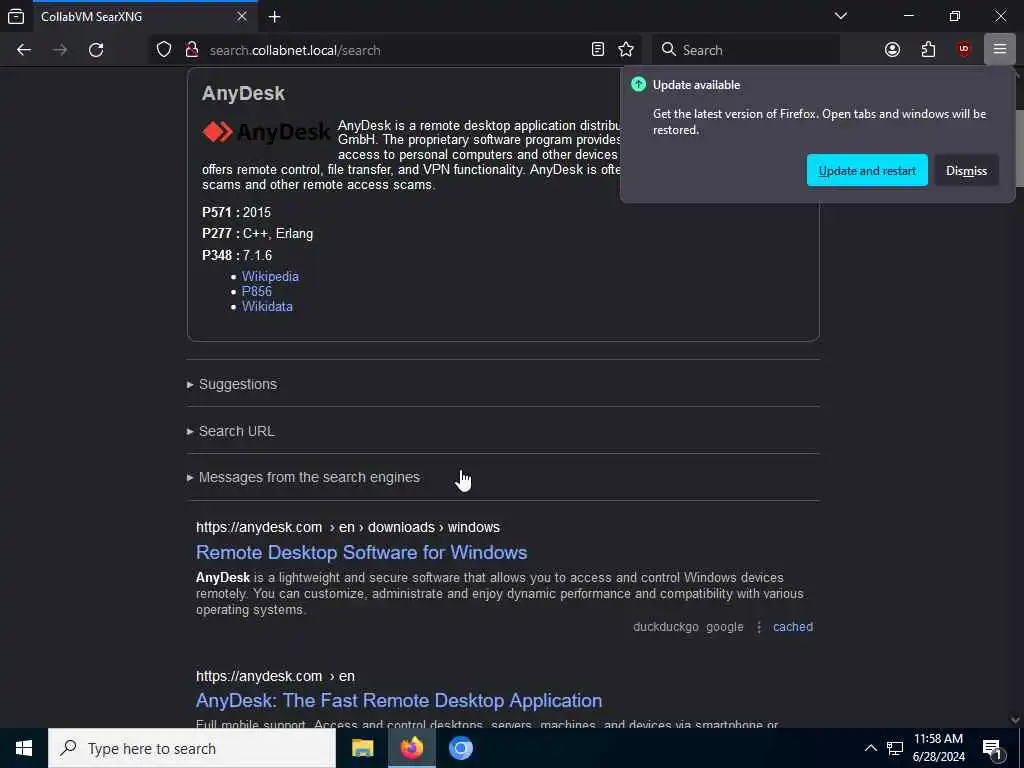Open the uBlock Origin extension icon
This screenshot has height=768, width=1024.
(964, 50)
